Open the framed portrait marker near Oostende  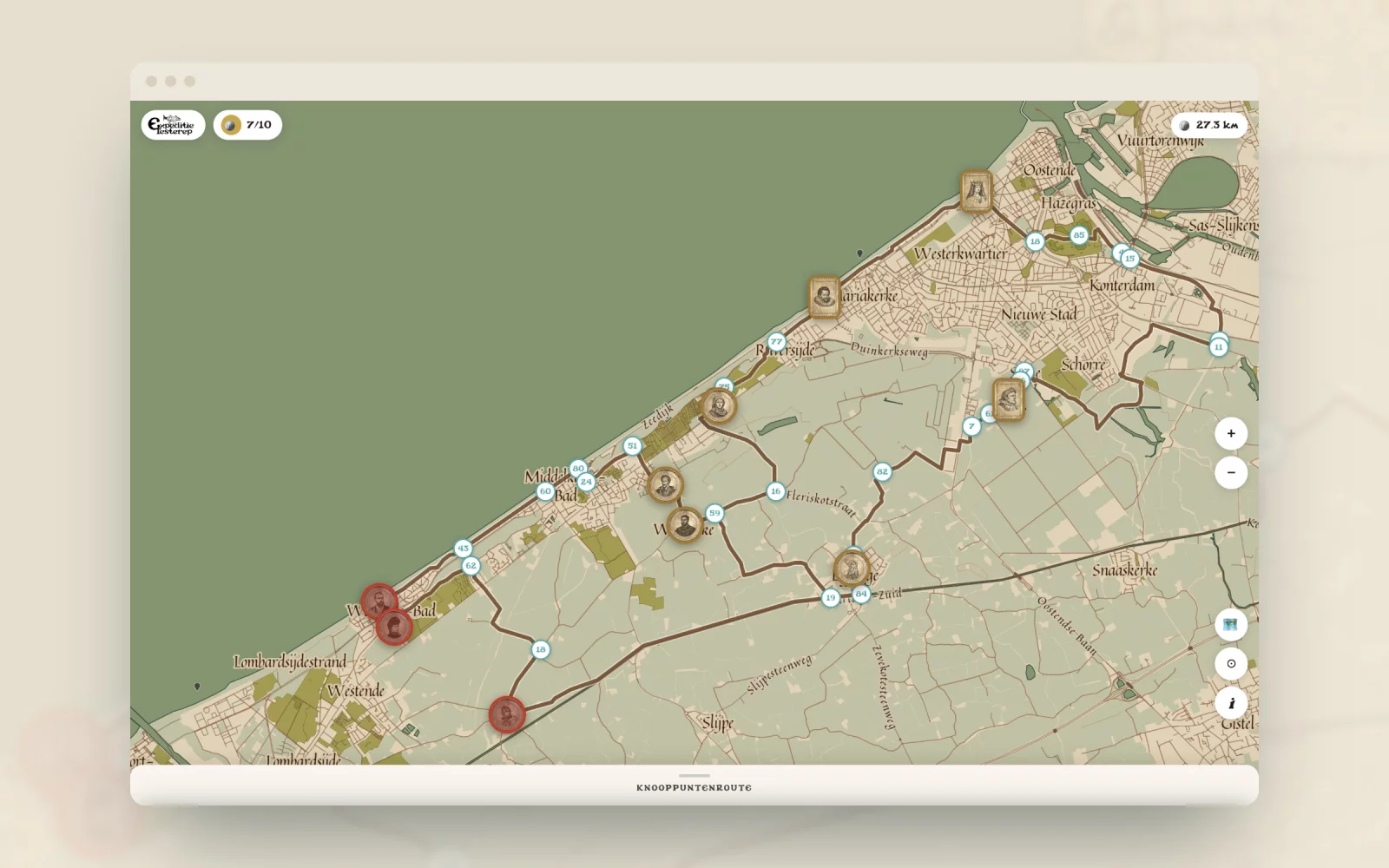977,191
